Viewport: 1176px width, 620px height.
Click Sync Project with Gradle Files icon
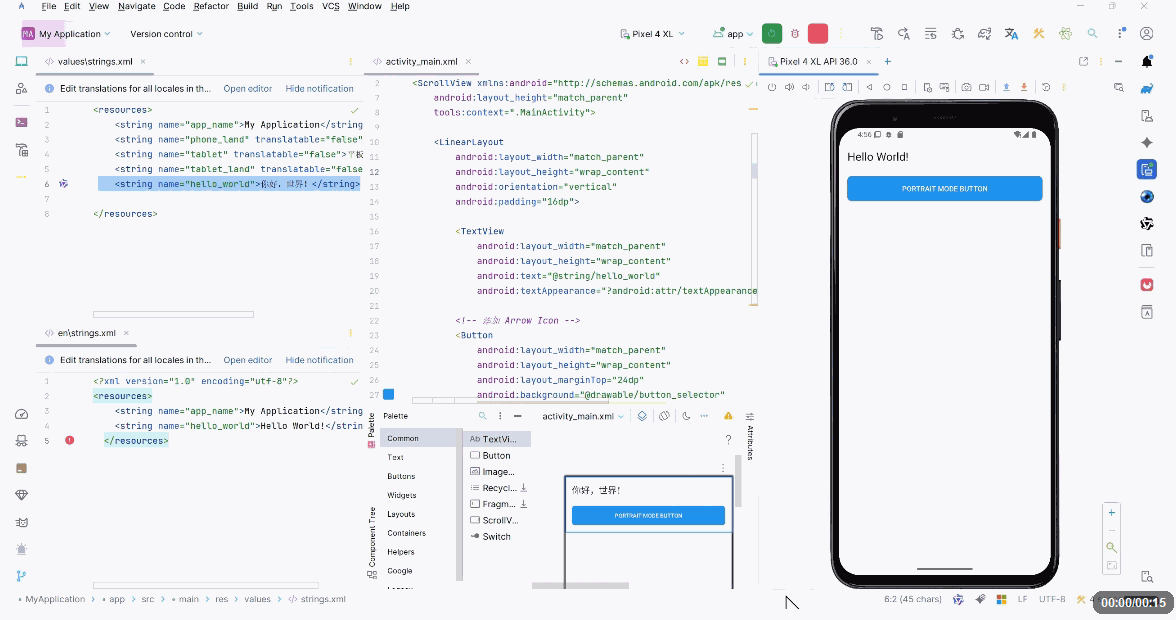(x=985, y=34)
